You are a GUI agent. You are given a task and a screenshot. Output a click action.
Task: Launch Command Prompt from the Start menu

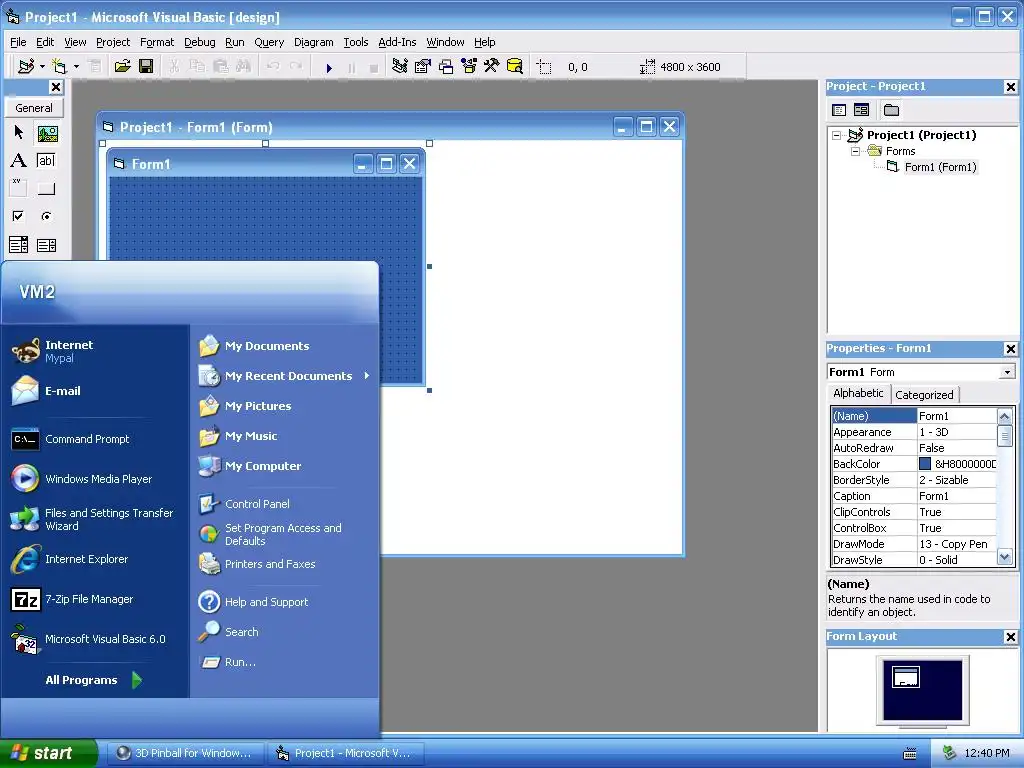[88, 439]
